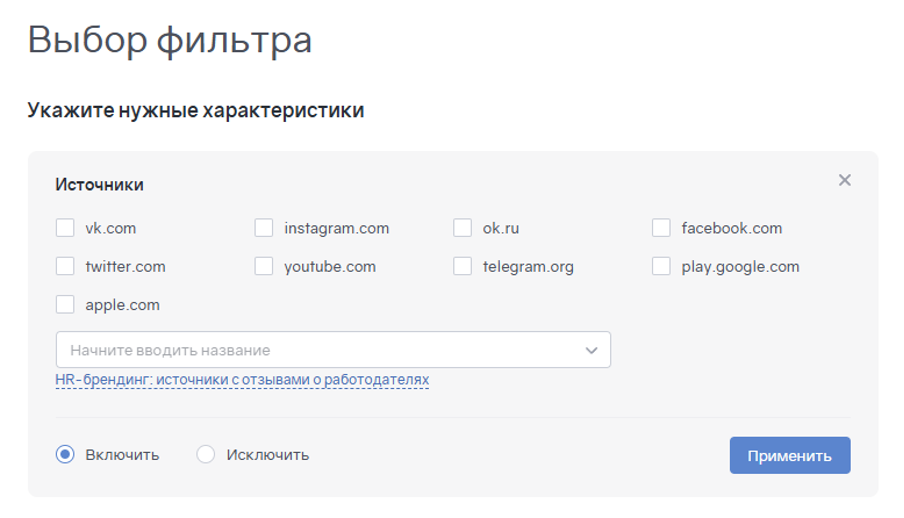This screenshot has width=904, height=518.
Task: Click the Исключить label text
Action: coord(267,455)
